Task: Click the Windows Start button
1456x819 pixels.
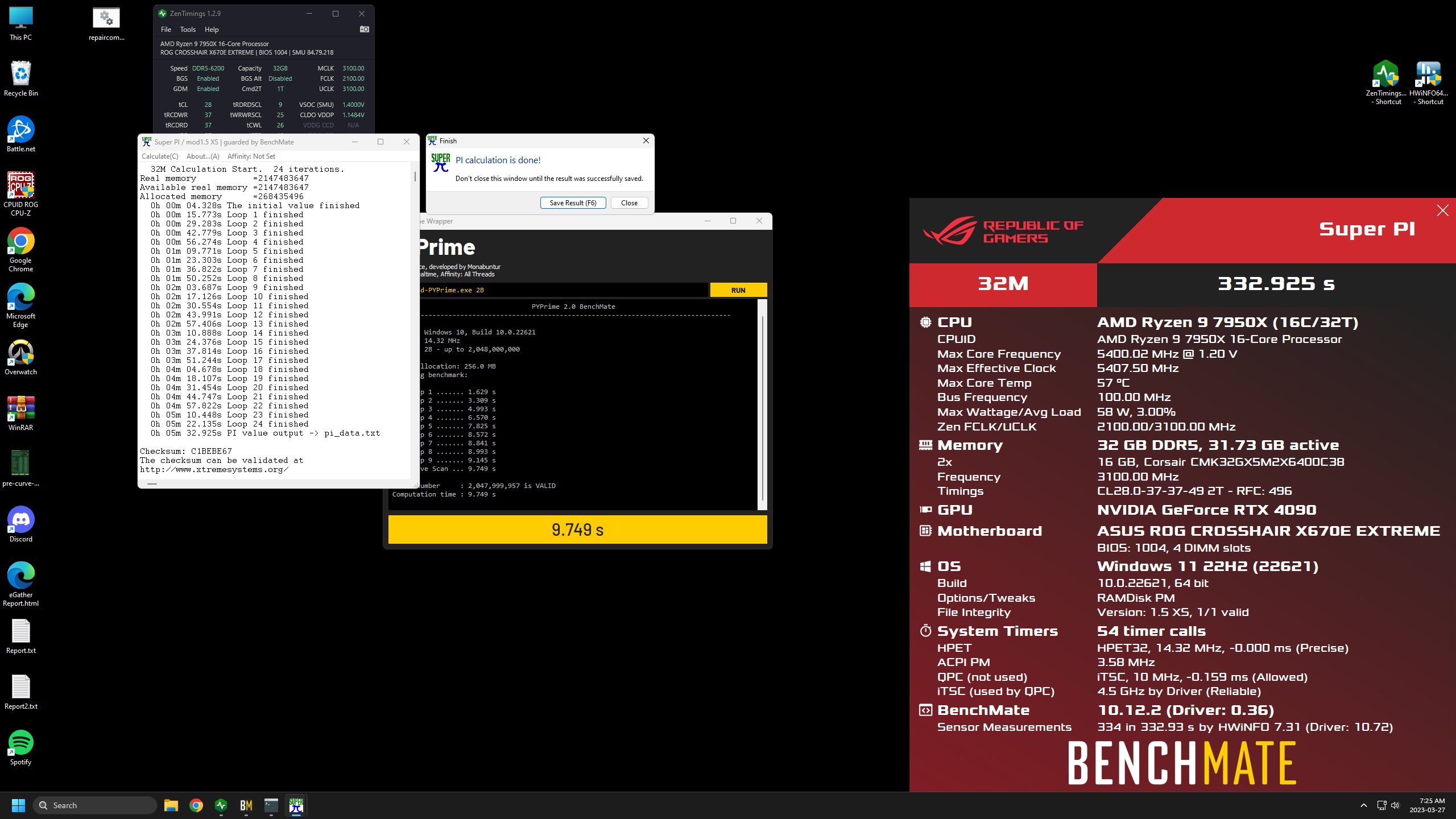Action: [x=18, y=805]
